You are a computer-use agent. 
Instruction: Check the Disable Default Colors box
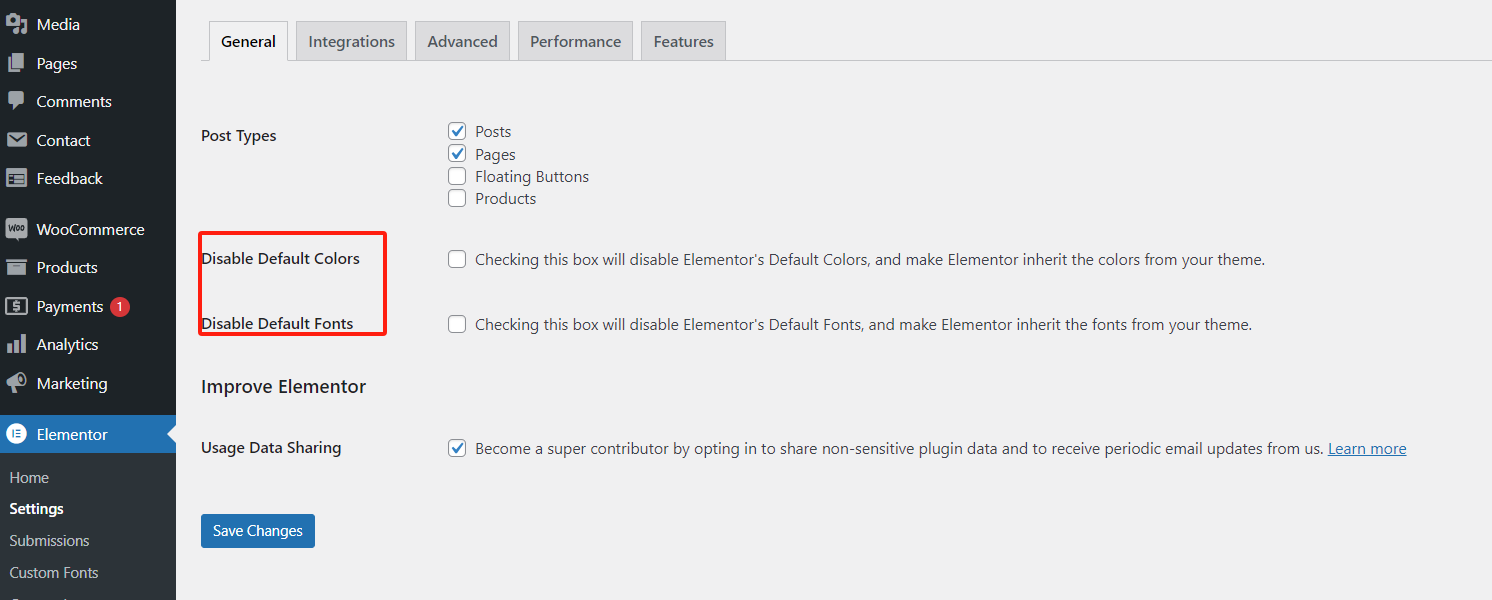pos(457,259)
